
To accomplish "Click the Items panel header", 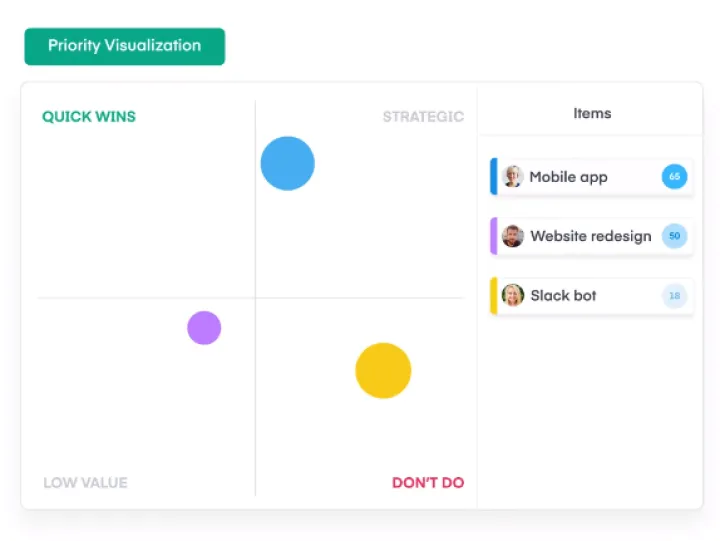I will pos(592,113).
